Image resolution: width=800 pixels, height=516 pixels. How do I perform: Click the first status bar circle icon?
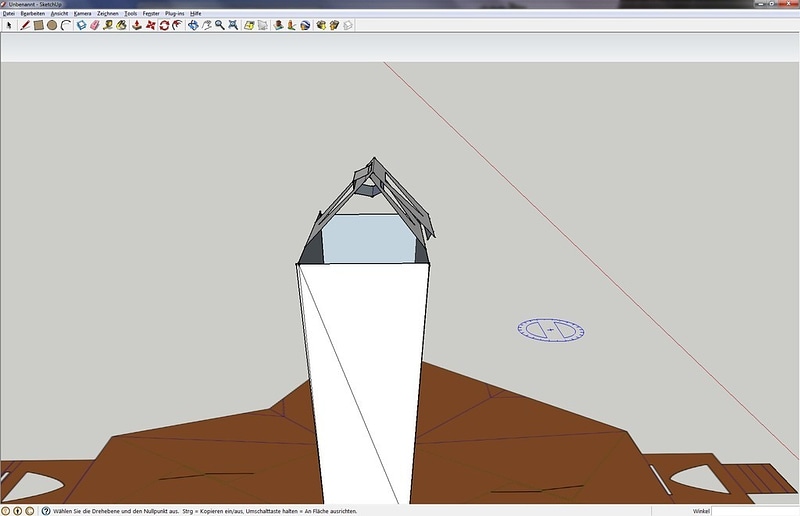(6, 510)
